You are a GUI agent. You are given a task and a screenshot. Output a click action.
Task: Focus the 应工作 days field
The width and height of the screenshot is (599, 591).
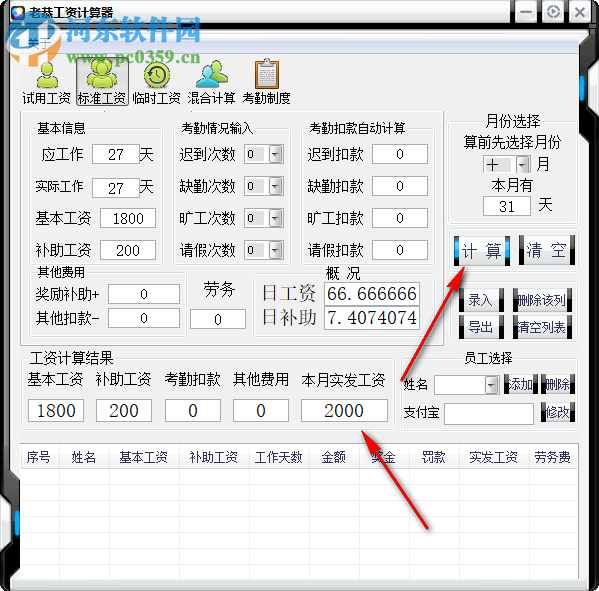tap(116, 154)
